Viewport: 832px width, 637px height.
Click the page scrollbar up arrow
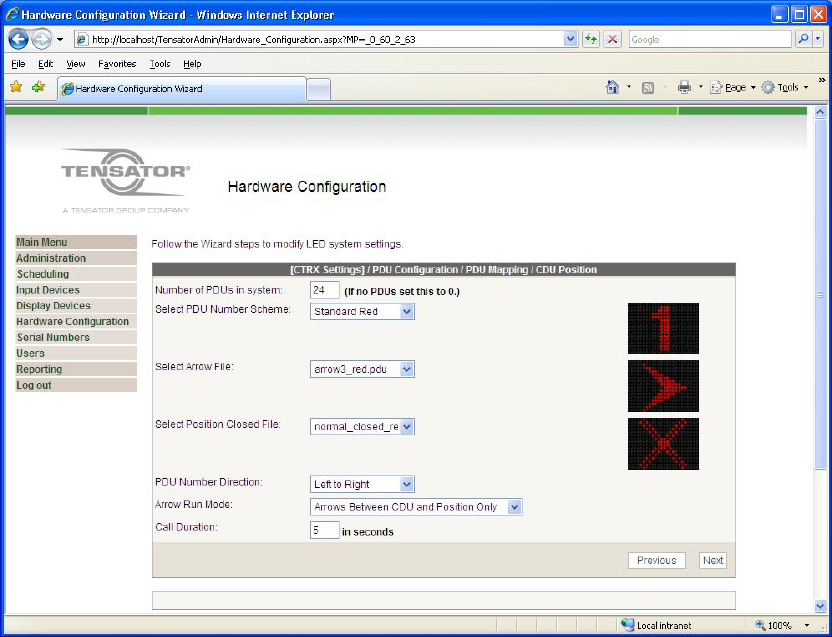click(x=820, y=113)
